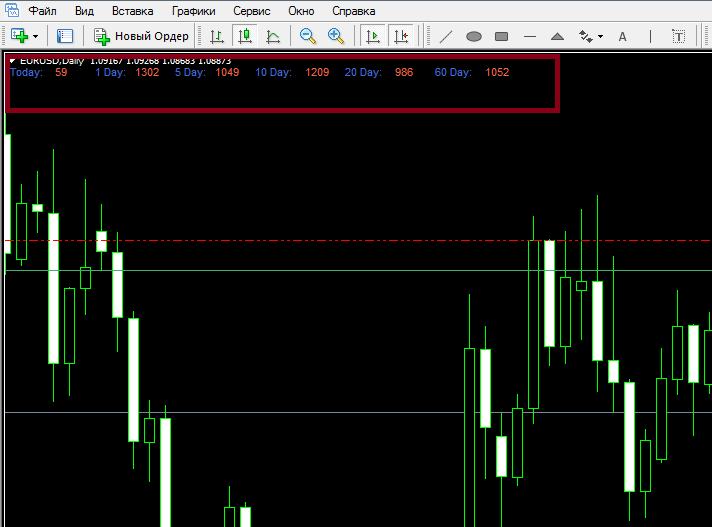Viewport: 712px width, 527px height.
Task: Click the new chart icon
Action: coord(20,36)
